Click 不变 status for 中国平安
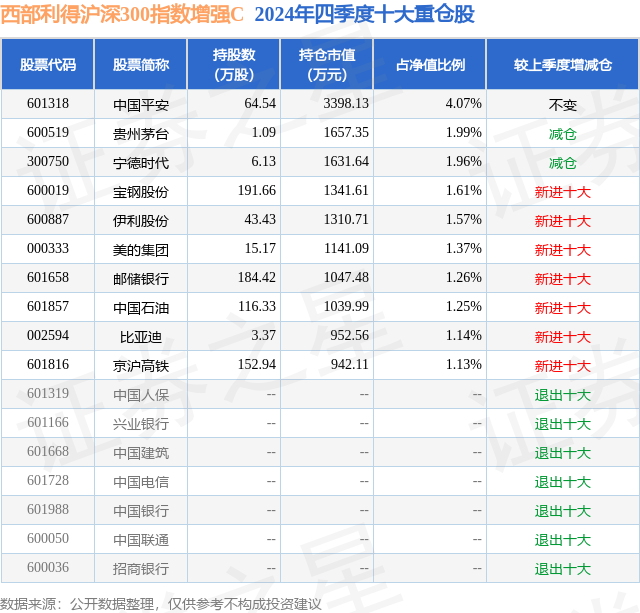Image resolution: width=640 pixels, height=613 pixels. tap(562, 104)
